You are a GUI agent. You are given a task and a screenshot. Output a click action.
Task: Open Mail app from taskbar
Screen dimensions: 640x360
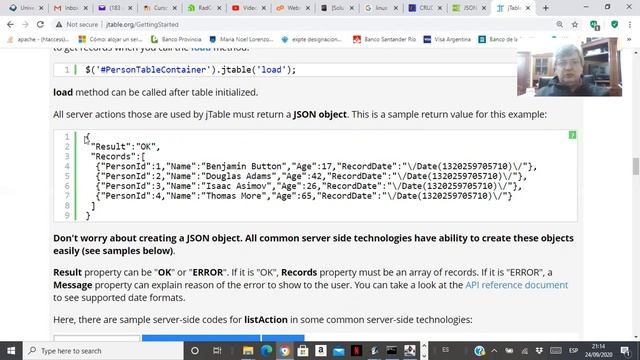click(339, 351)
